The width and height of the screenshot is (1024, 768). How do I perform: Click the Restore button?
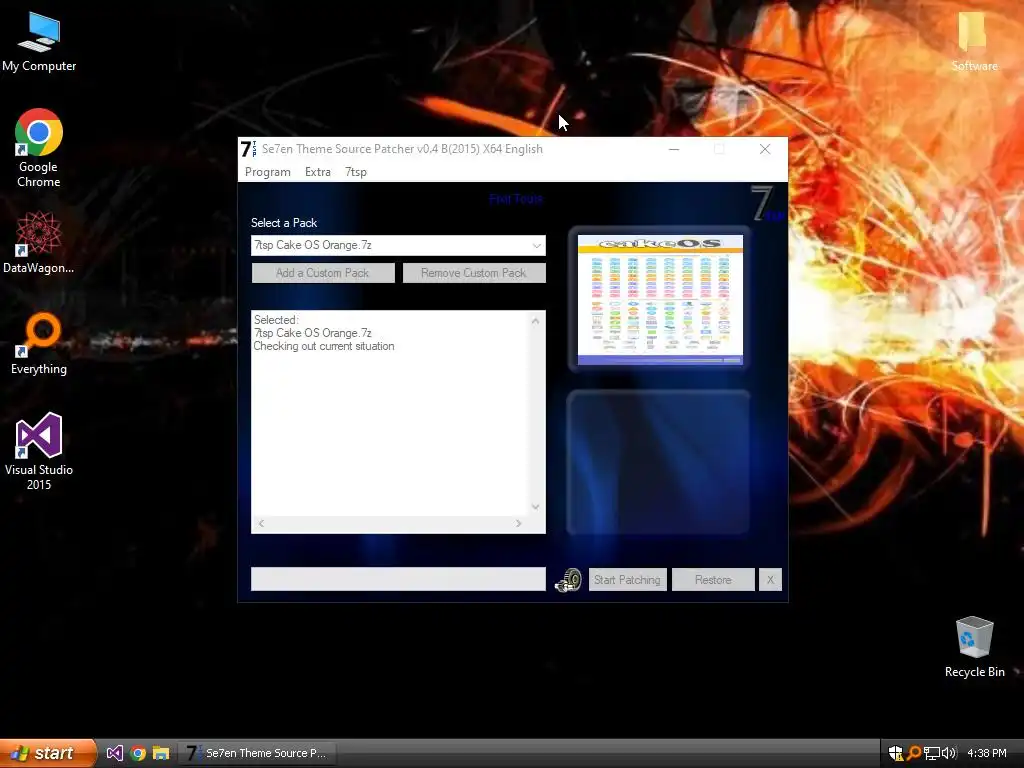713,579
